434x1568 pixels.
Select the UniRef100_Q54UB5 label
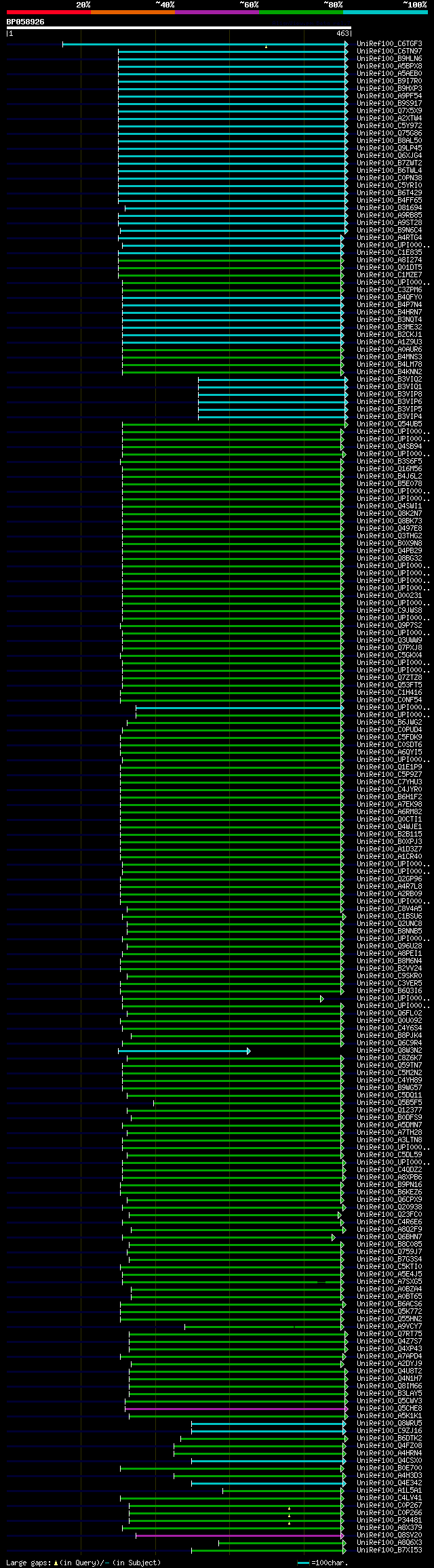[x=389, y=424]
